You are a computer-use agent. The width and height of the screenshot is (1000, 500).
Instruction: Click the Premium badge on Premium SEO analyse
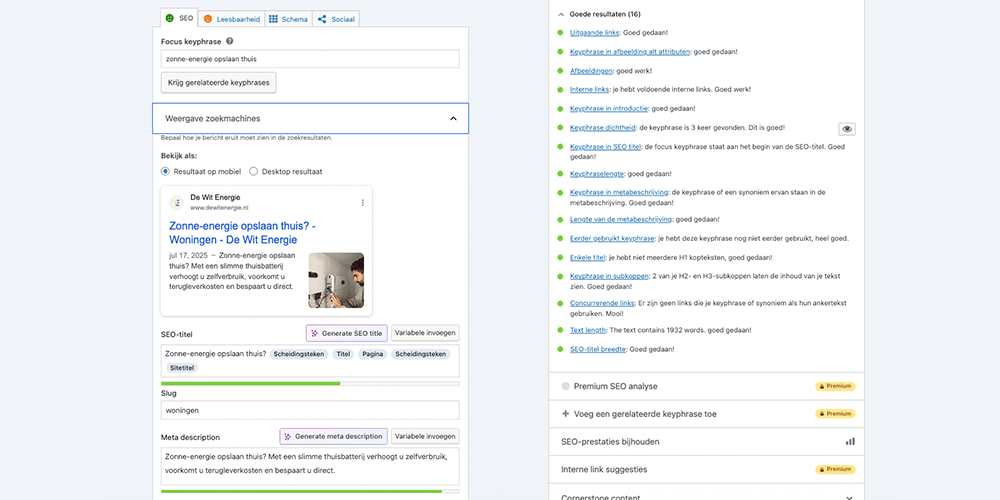tap(836, 386)
